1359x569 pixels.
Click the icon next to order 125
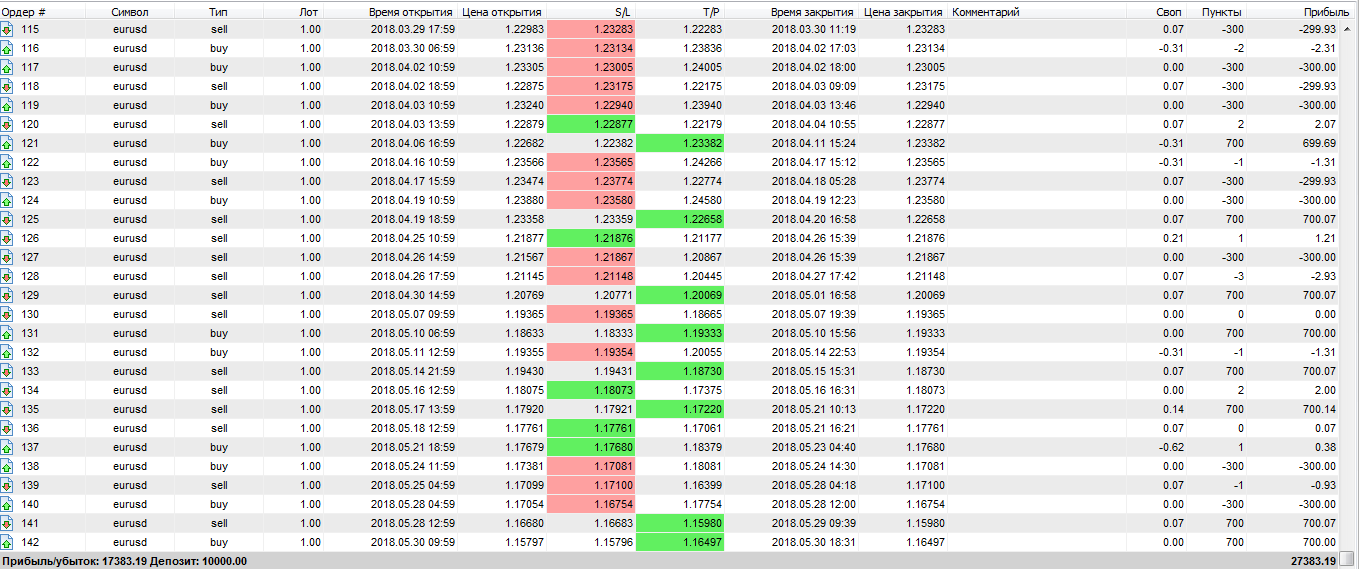(x=7, y=220)
